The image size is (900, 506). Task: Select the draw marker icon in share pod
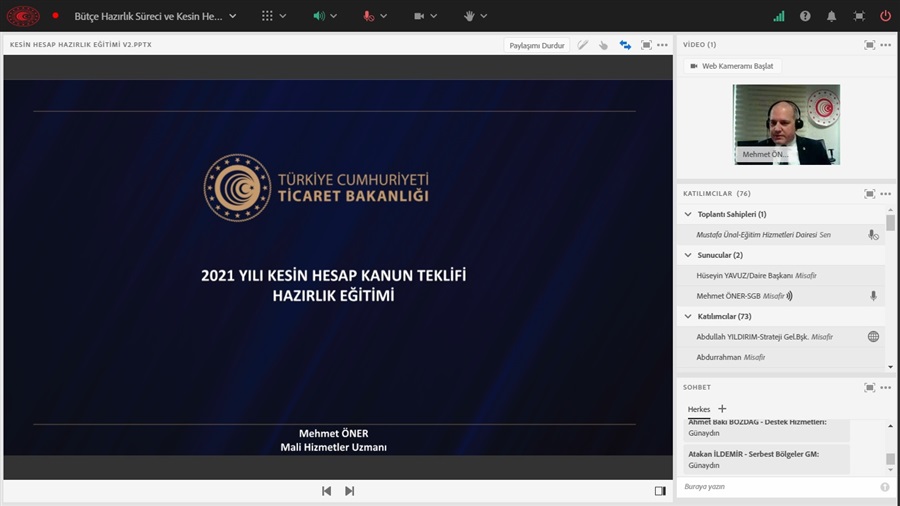(583, 45)
